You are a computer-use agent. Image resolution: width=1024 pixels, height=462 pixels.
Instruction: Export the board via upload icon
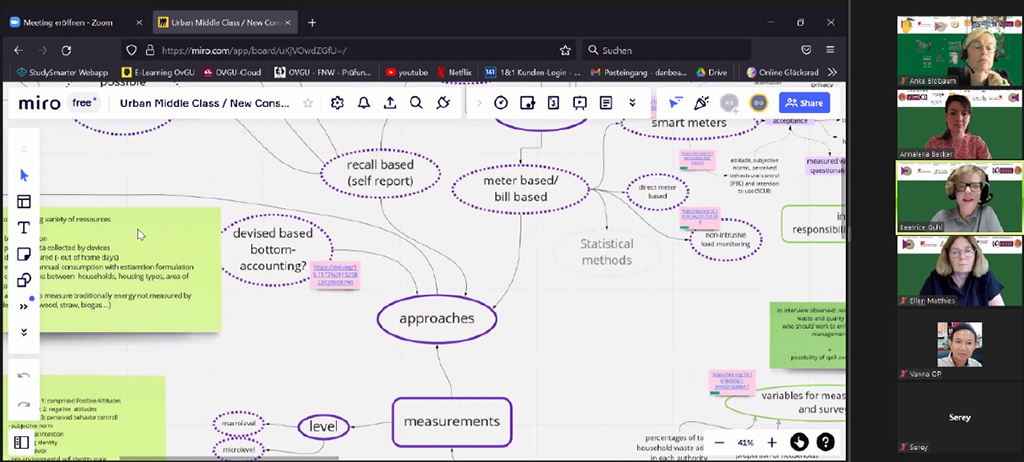click(x=390, y=103)
